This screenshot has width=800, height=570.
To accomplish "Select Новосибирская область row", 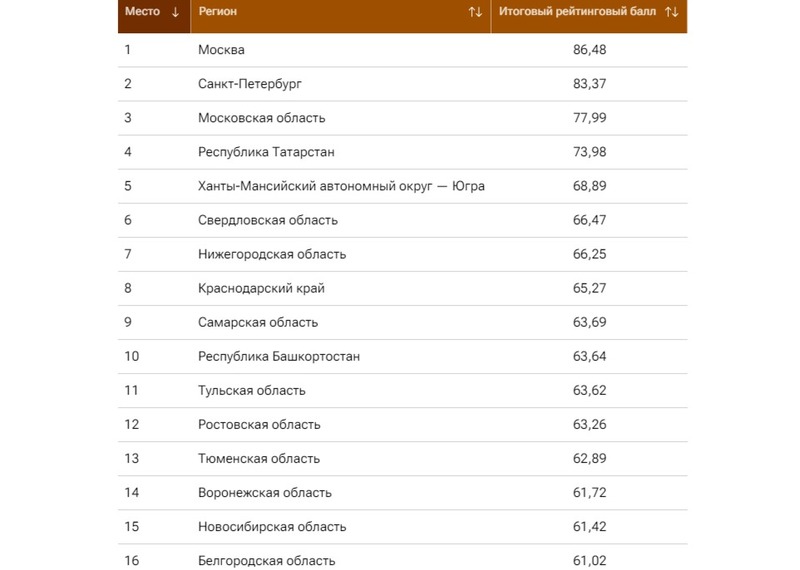I will click(403, 527).
